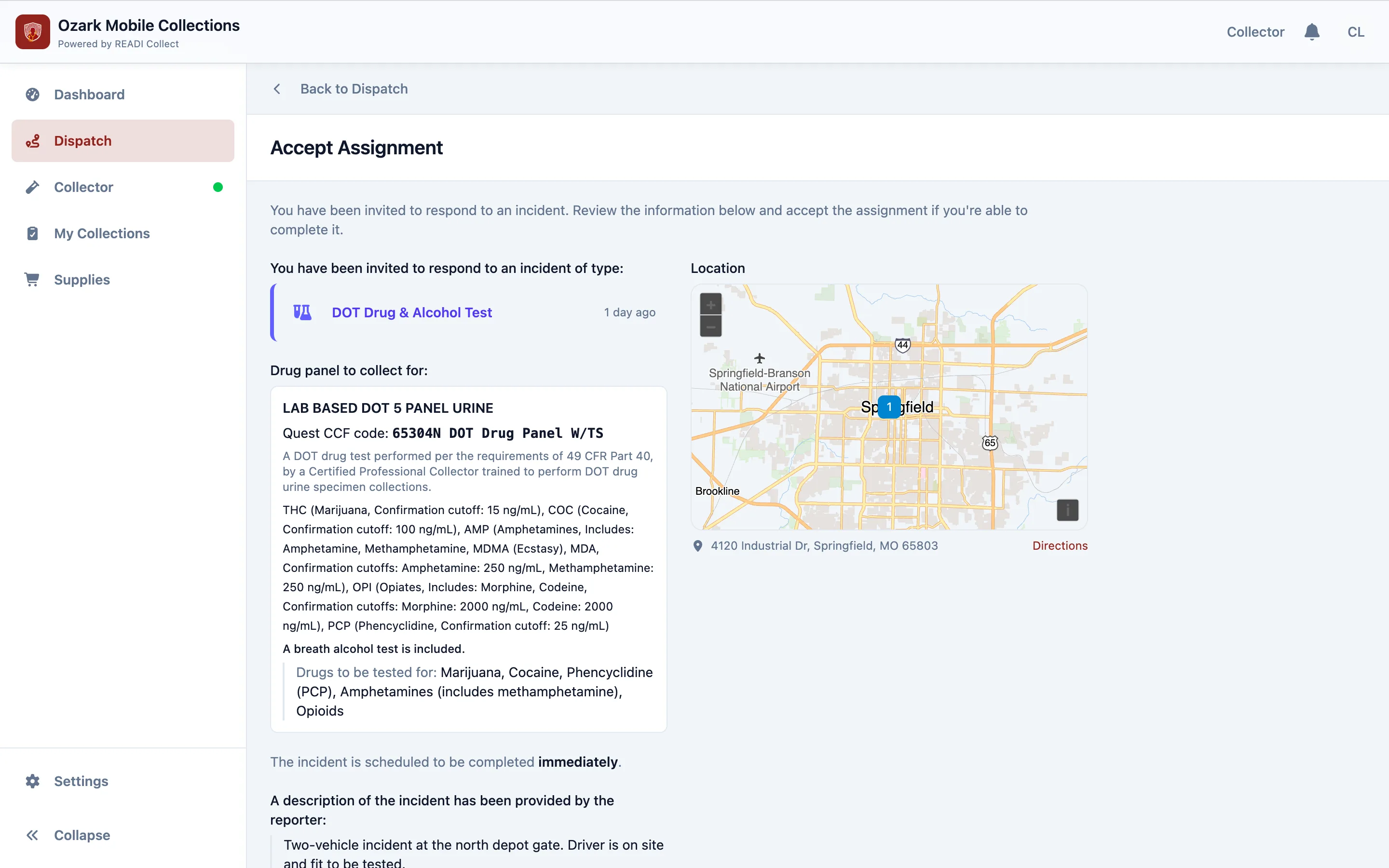Open the map info attribution button
The width and height of the screenshot is (1389, 868).
pyautogui.click(x=1068, y=510)
